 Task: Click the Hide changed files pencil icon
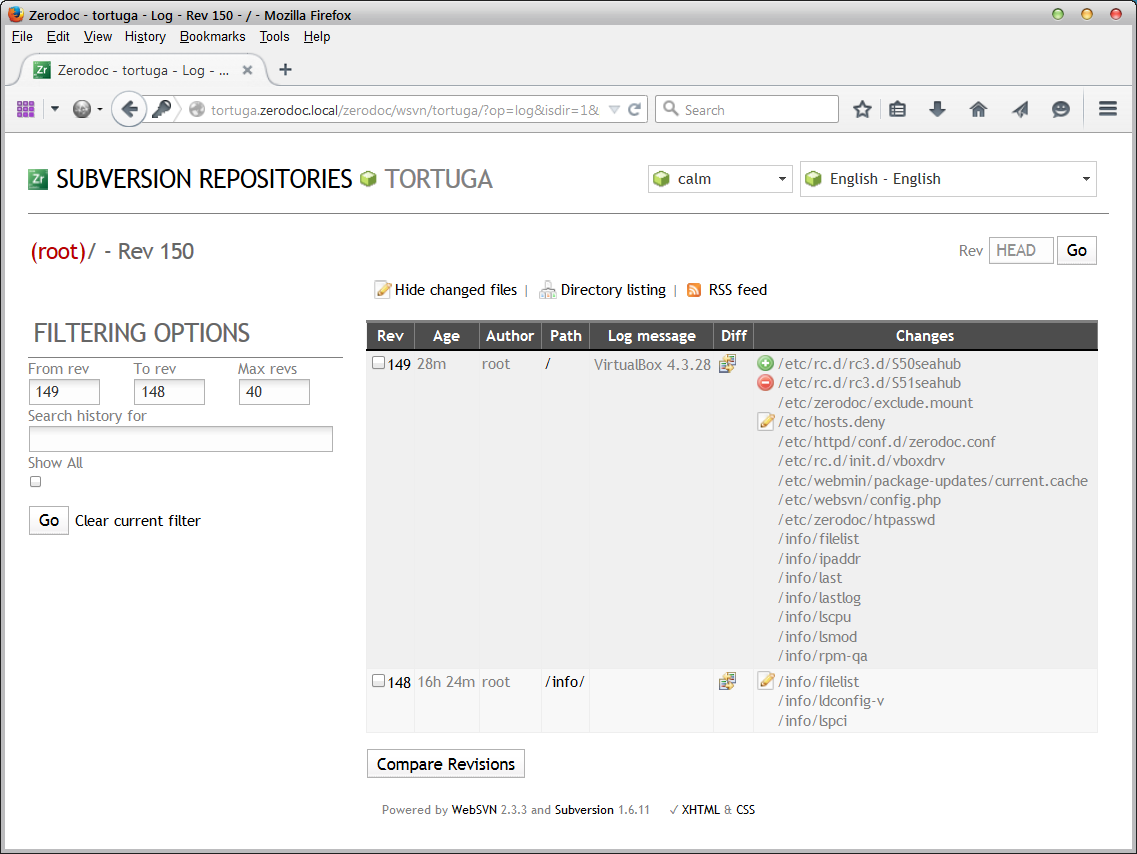click(x=382, y=289)
